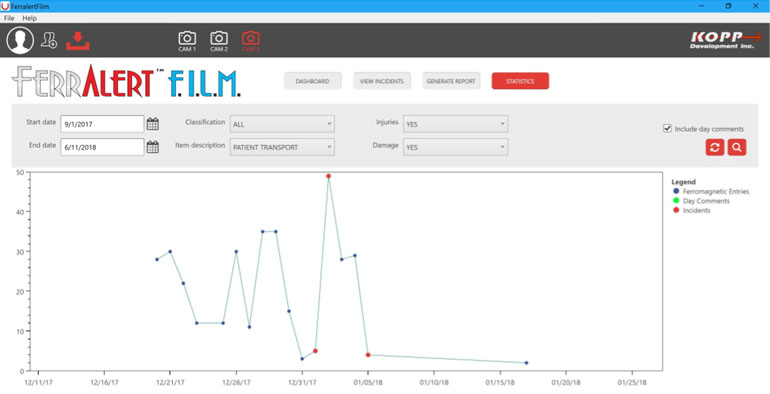Click the add user icon

(x=49, y=40)
